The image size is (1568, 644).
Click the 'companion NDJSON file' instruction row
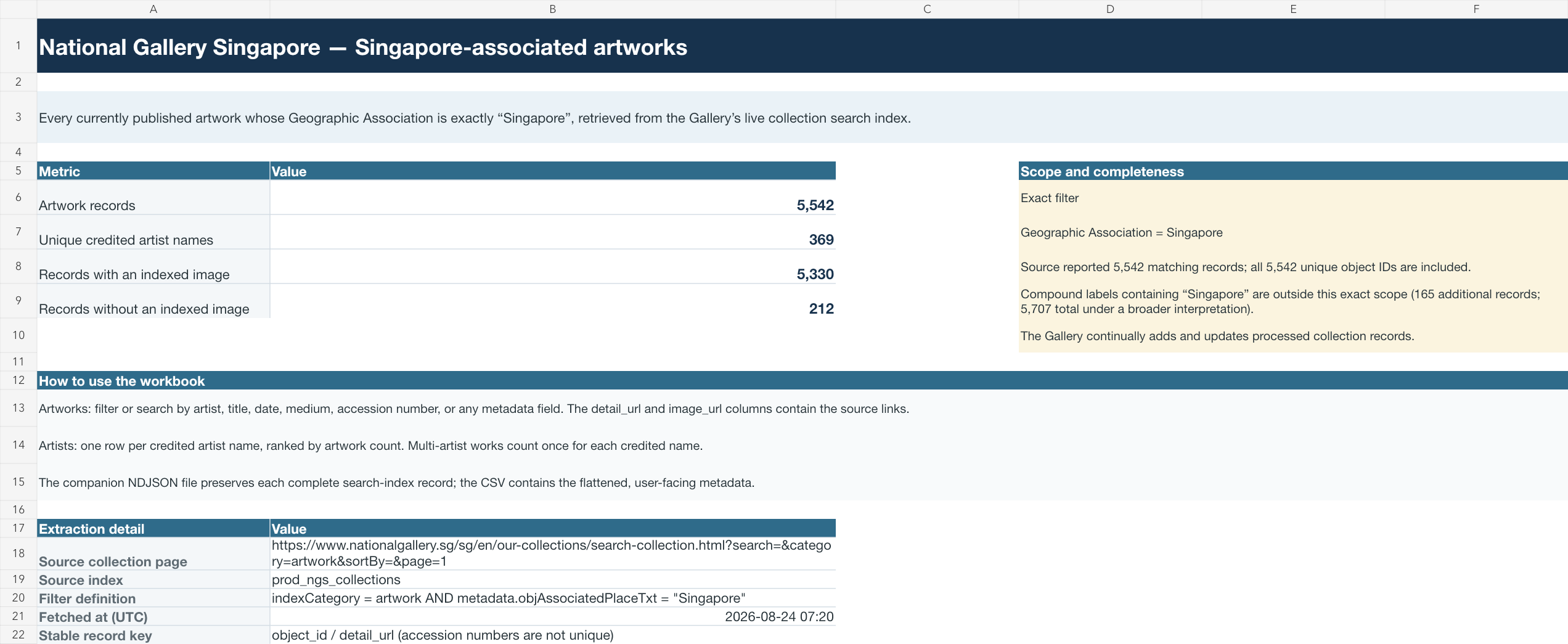point(802,482)
